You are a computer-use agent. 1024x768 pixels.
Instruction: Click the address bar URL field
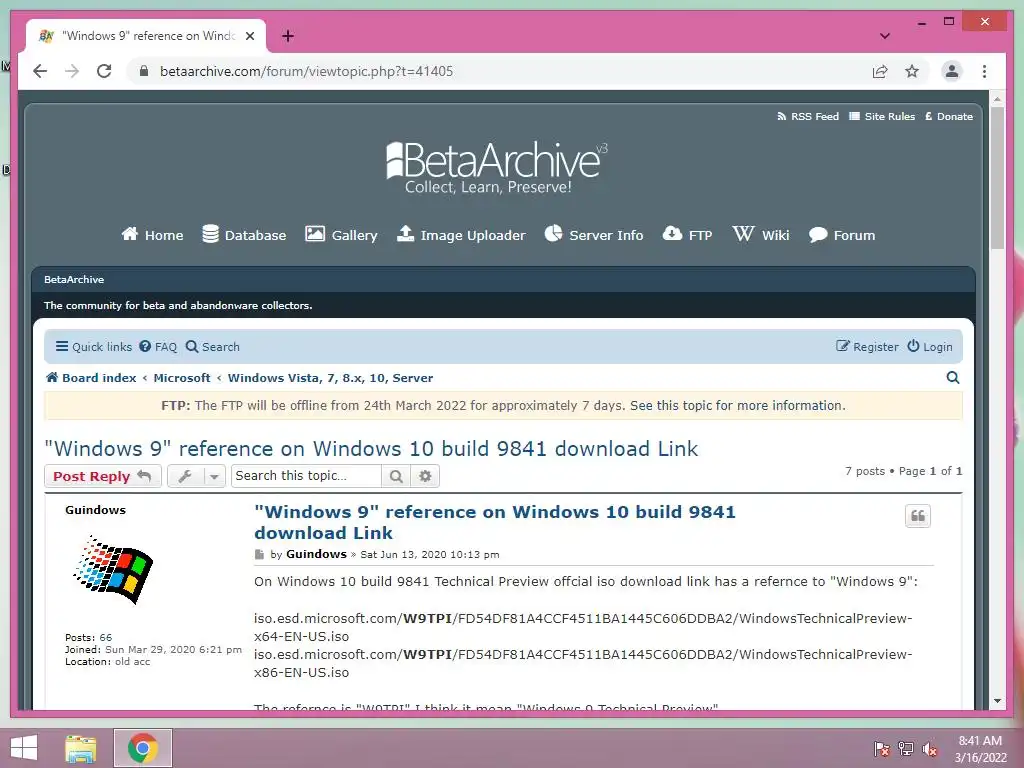click(496, 71)
